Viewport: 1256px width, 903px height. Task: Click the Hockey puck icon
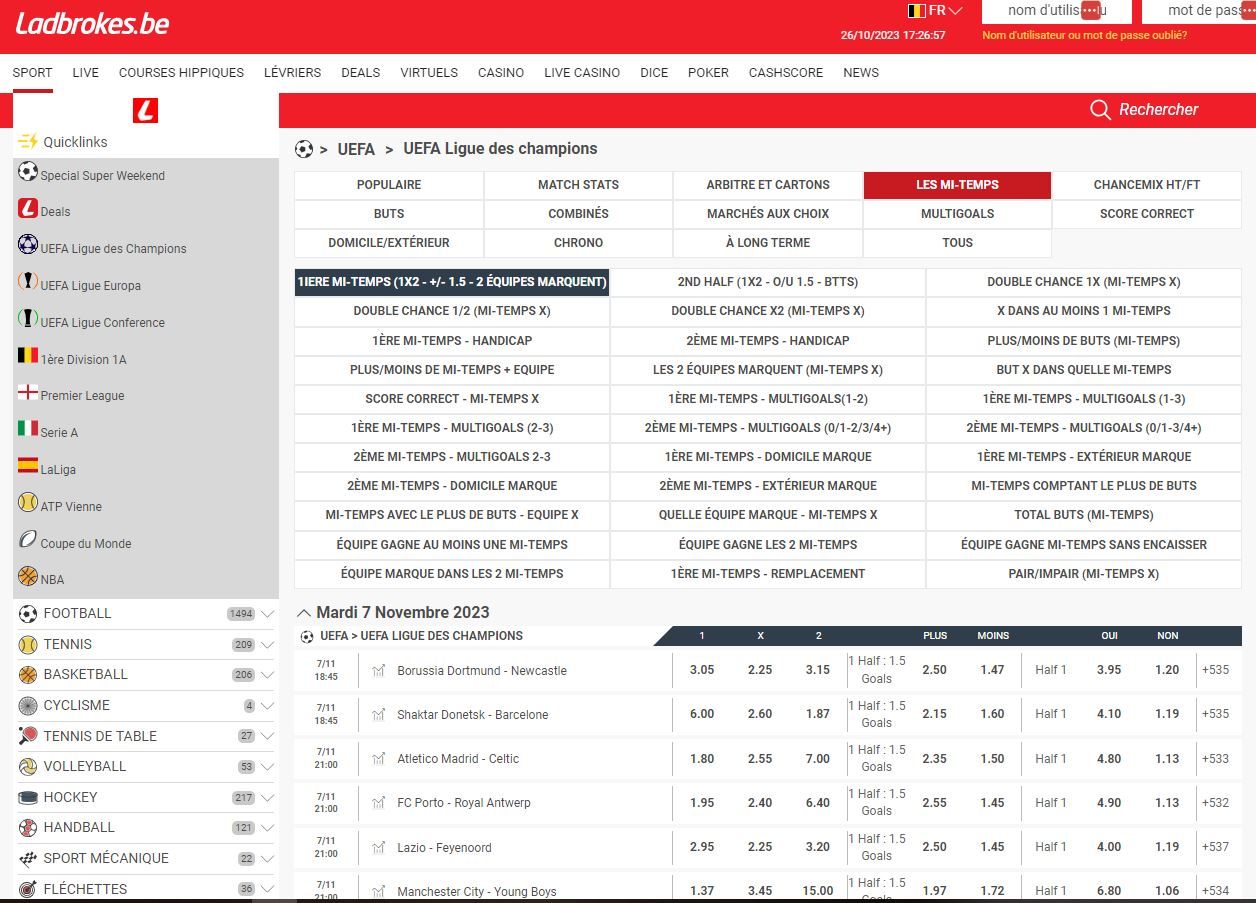coord(28,797)
